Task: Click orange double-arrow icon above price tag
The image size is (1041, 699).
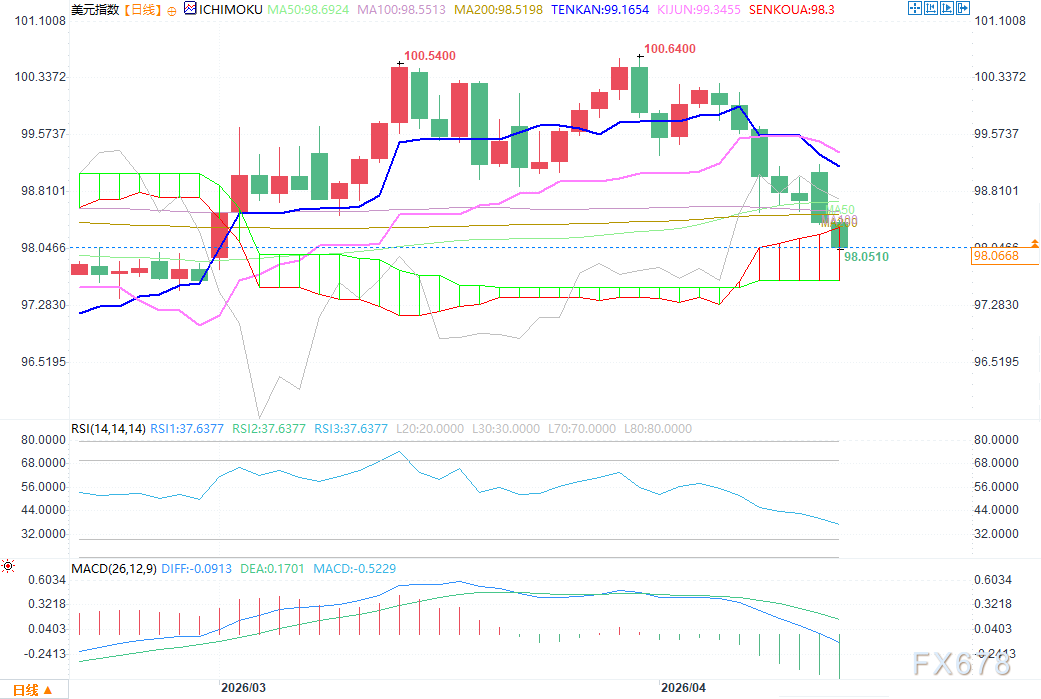Action: pyautogui.click(x=1035, y=243)
